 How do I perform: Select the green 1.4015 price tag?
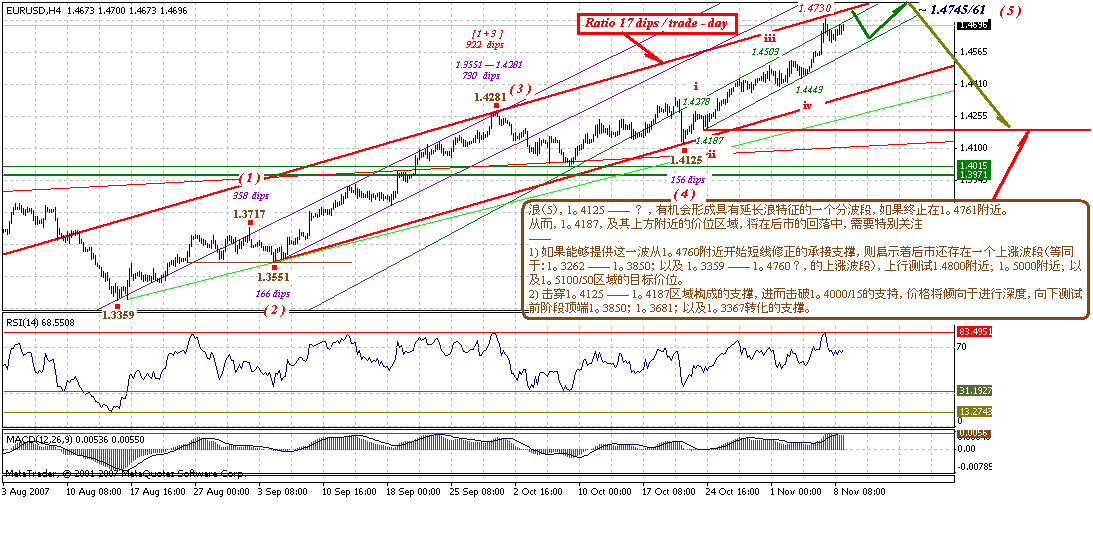click(974, 164)
